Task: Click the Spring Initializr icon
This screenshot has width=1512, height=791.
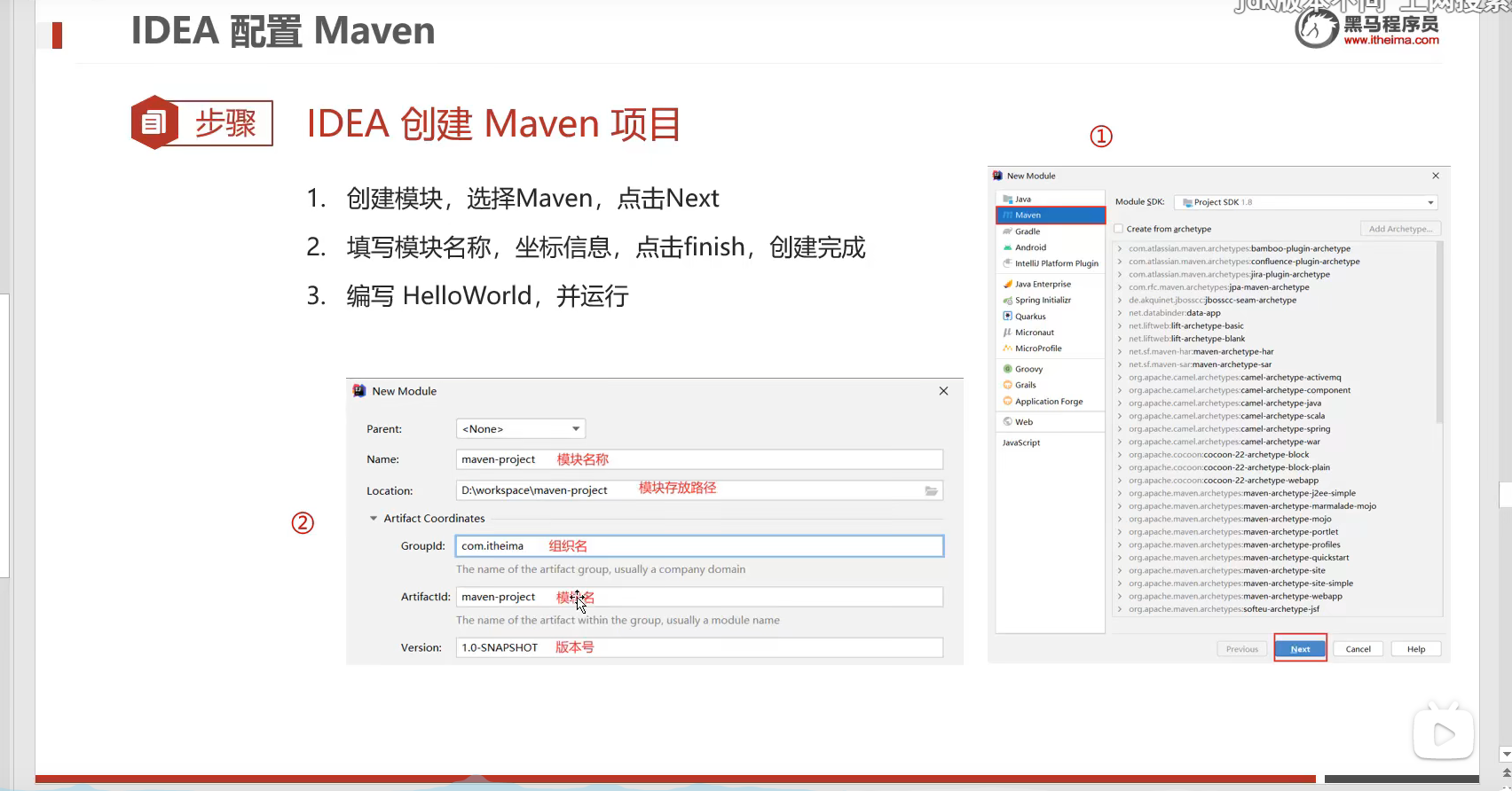Action: [x=1008, y=301]
